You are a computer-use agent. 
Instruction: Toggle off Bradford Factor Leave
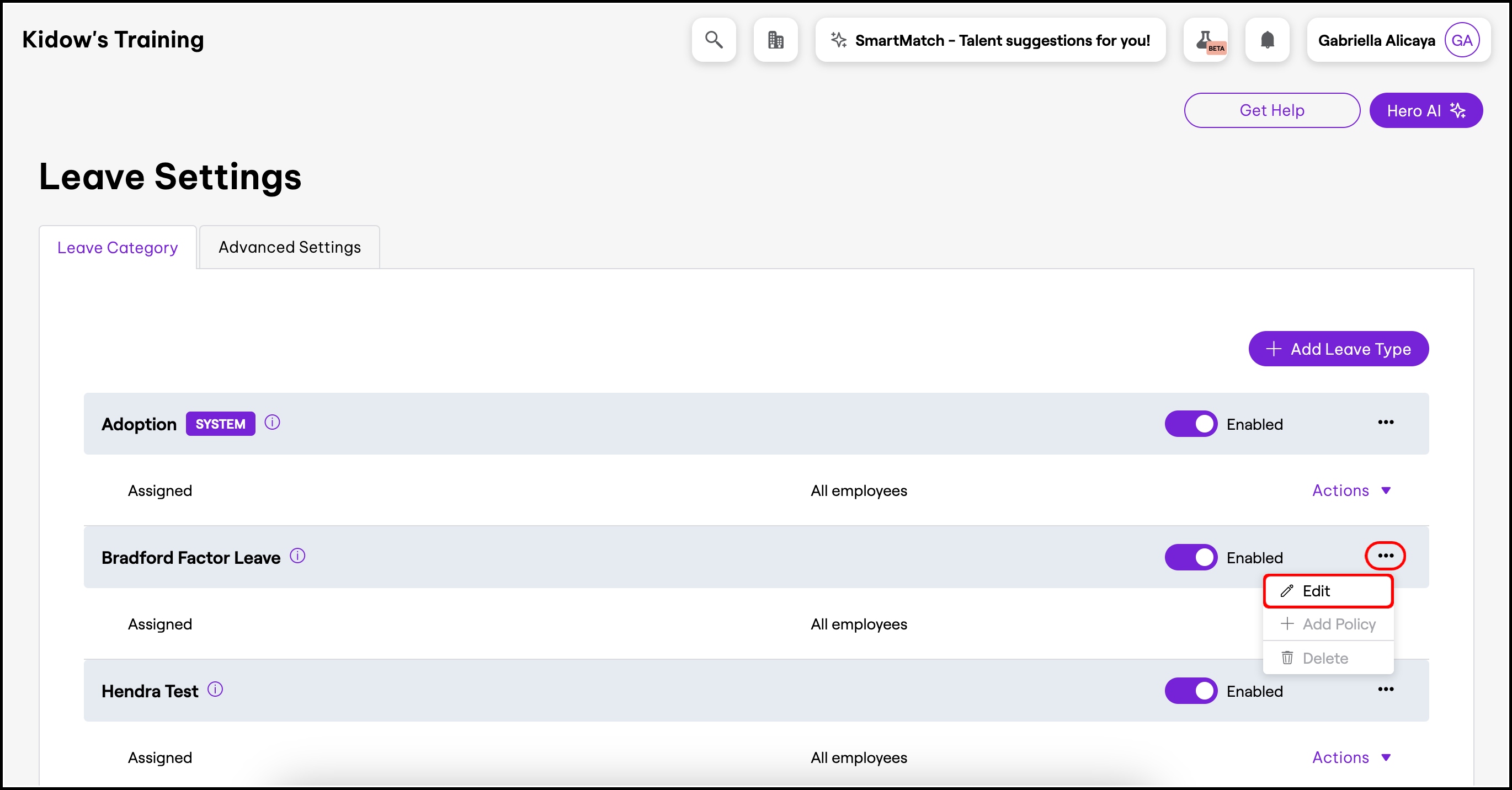(x=1191, y=557)
